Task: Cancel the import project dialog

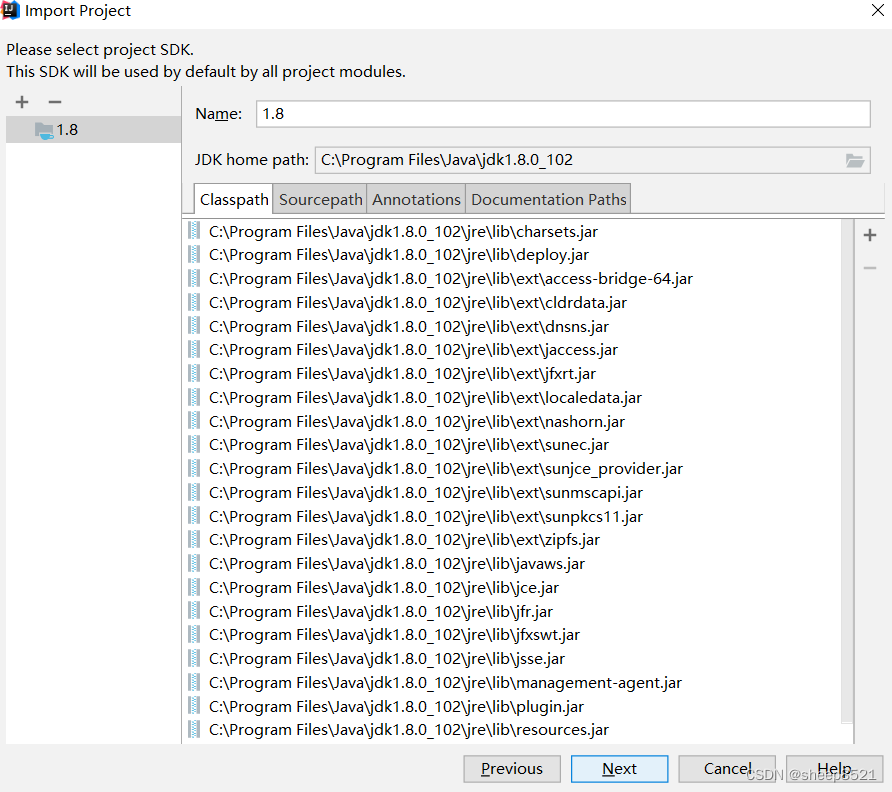Action: [727, 769]
